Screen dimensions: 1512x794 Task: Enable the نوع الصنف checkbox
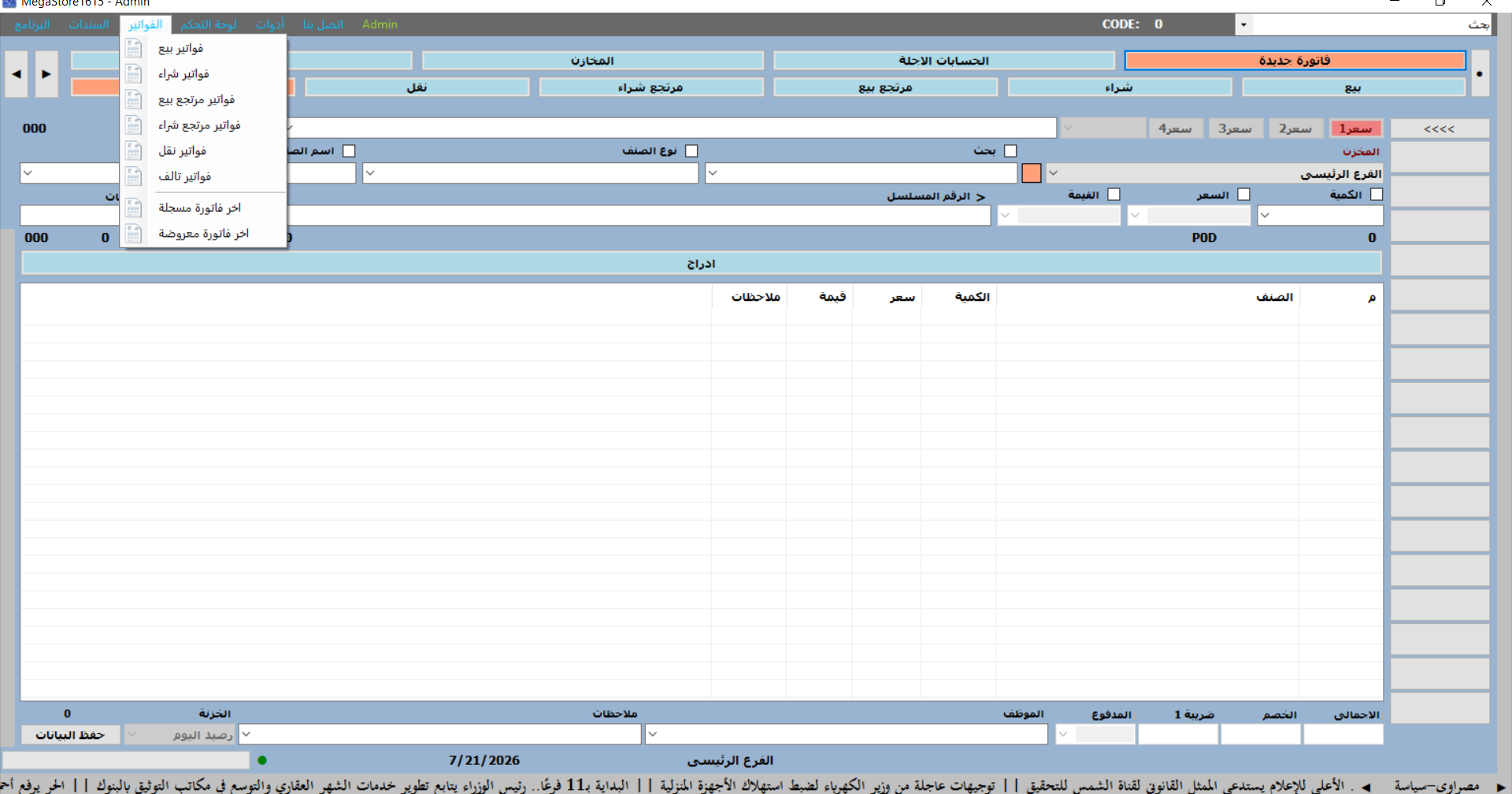[691, 150]
